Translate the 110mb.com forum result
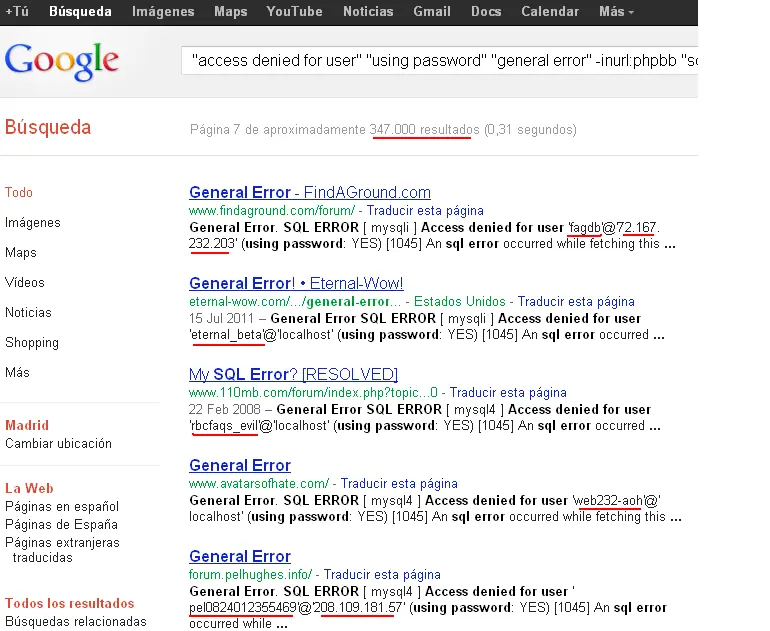This screenshot has width=770, height=631. (x=508, y=393)
